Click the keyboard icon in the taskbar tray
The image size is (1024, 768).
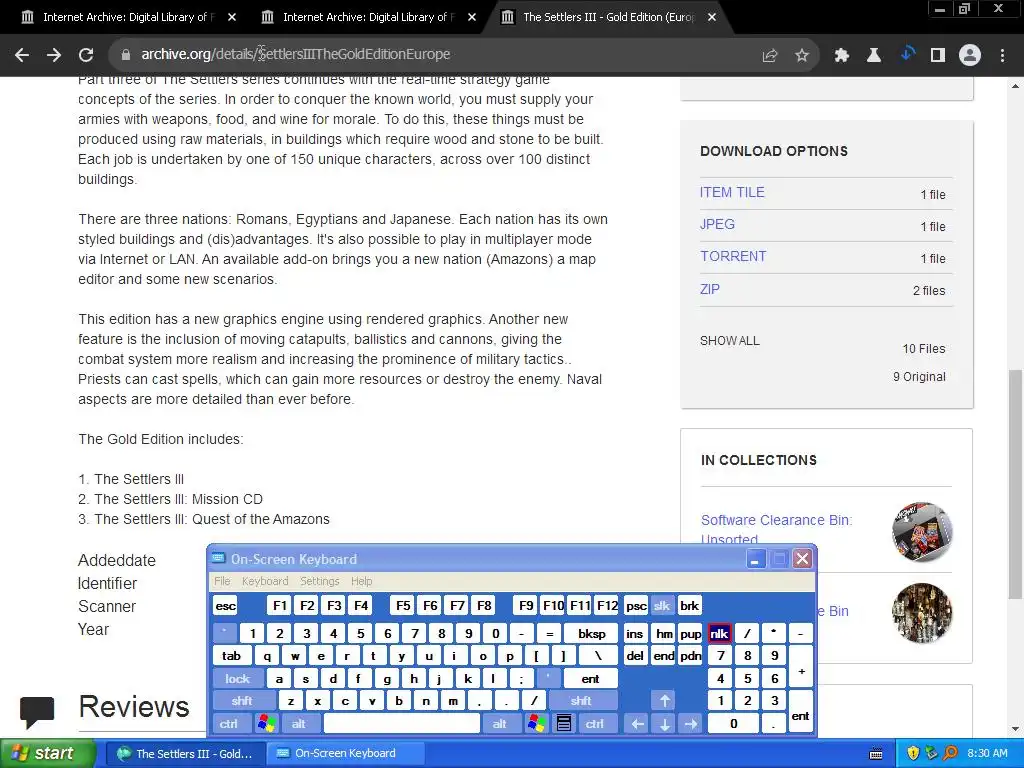point(876,754)
